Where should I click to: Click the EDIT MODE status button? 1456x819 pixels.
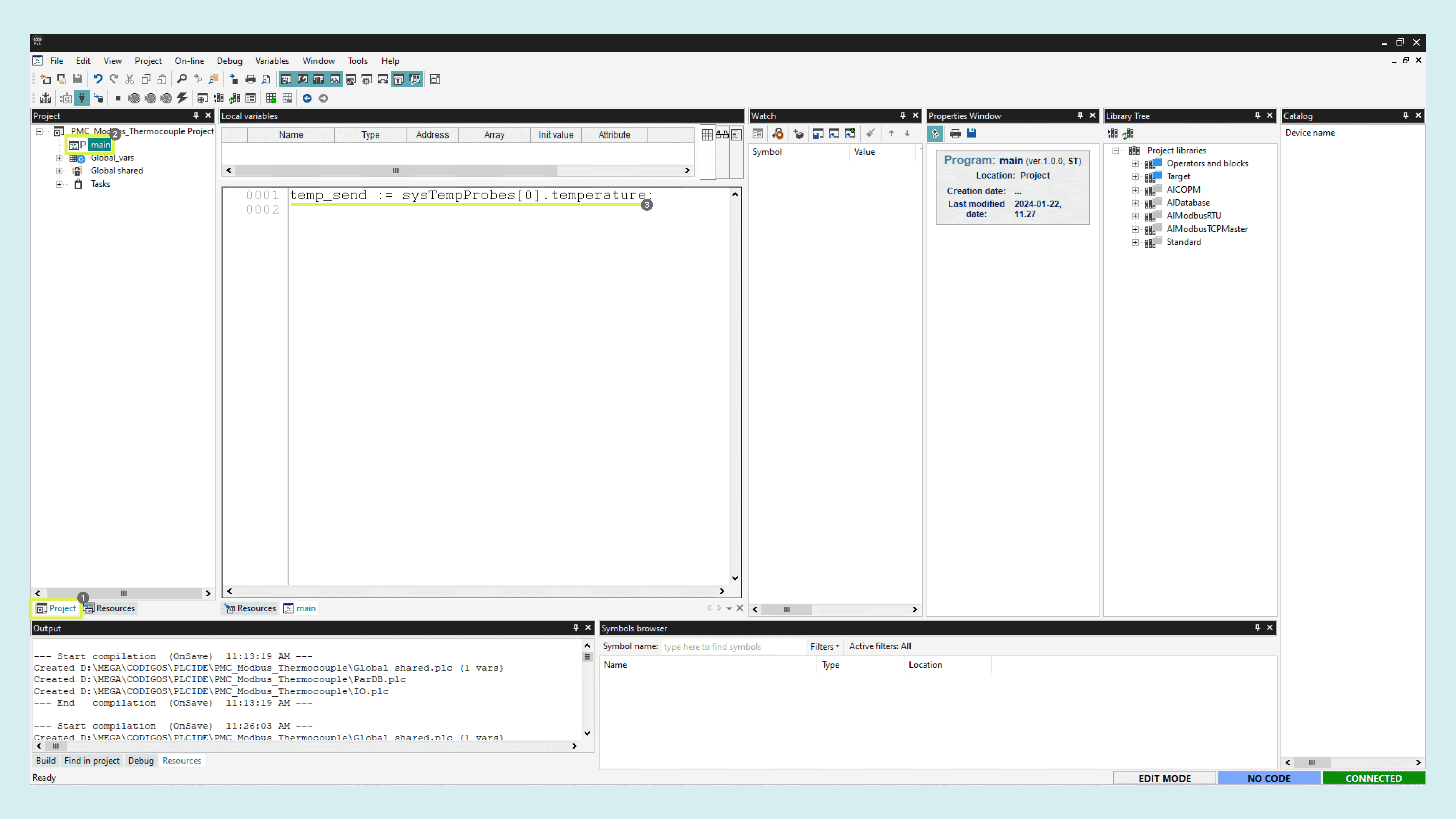(x=1164, y=778)
